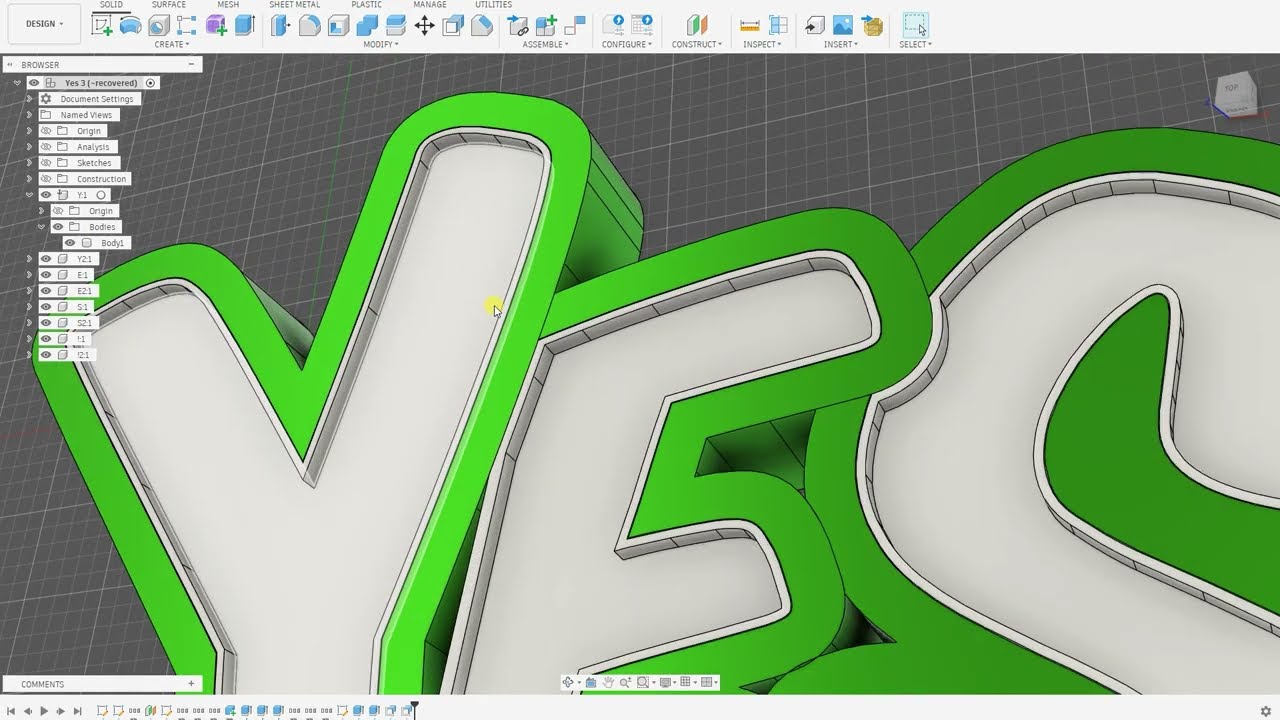Open the DESIGN workspace dropdown
Image resolution: width=1280 pixels, height=720 pixels.
pyautogui.click(x=44, y=24)
